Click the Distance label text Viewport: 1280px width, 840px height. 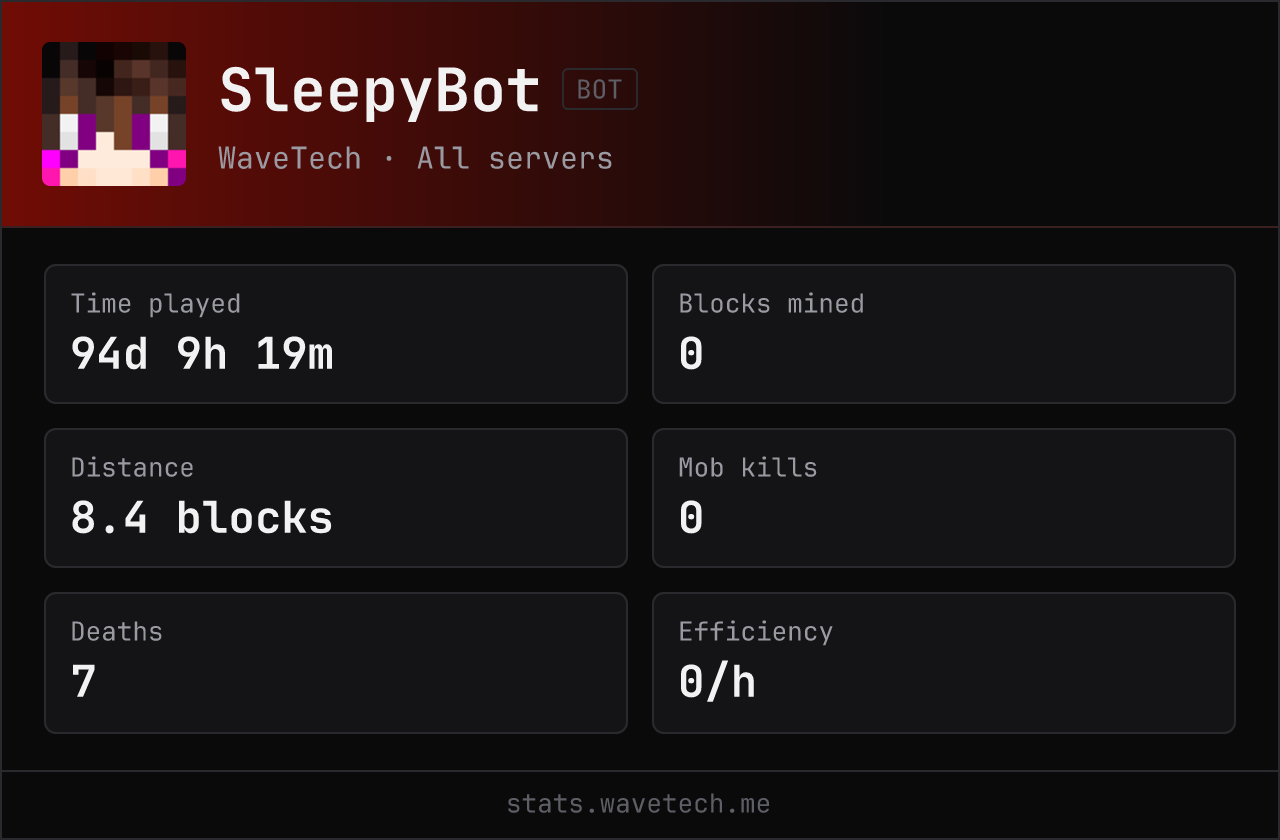(132, 468)
